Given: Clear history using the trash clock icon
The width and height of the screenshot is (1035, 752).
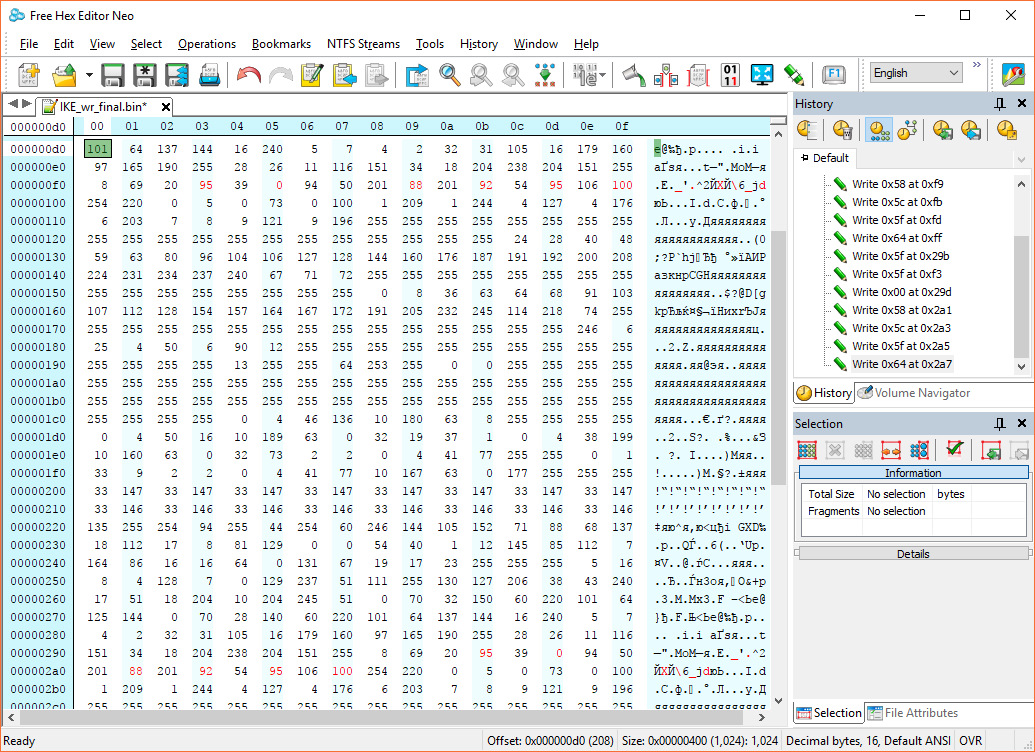Looking at the screenshot, I should click(x=843, y=131).
